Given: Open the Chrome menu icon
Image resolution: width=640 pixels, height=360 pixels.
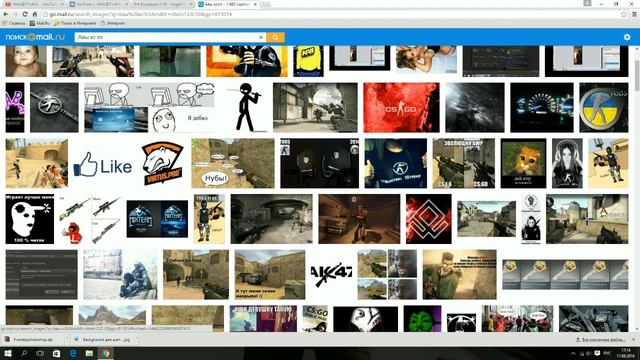Looking at the screenshot, I should (634, 14).
